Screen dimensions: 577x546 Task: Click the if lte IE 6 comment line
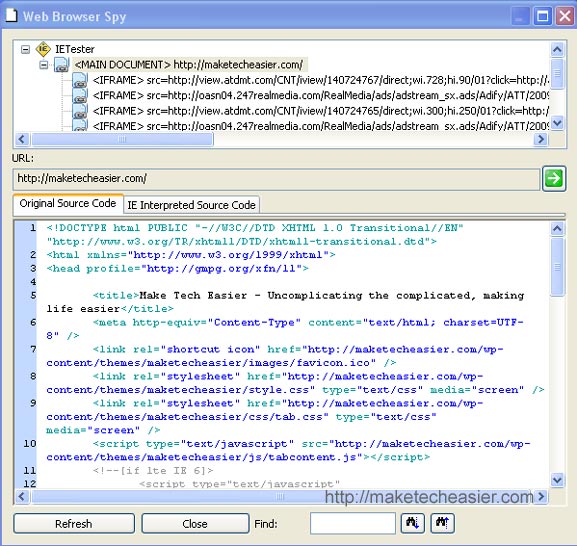click(153, 470)
